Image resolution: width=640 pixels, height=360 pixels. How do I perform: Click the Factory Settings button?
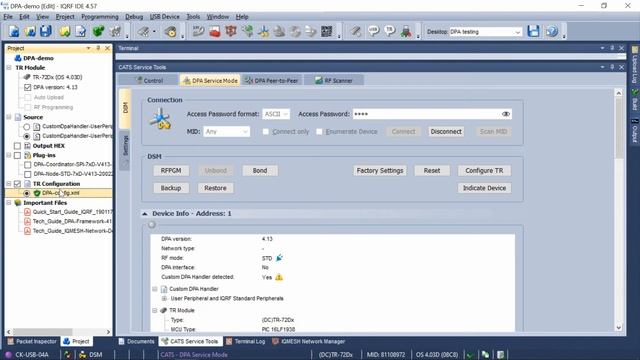(x=380, y=171)
